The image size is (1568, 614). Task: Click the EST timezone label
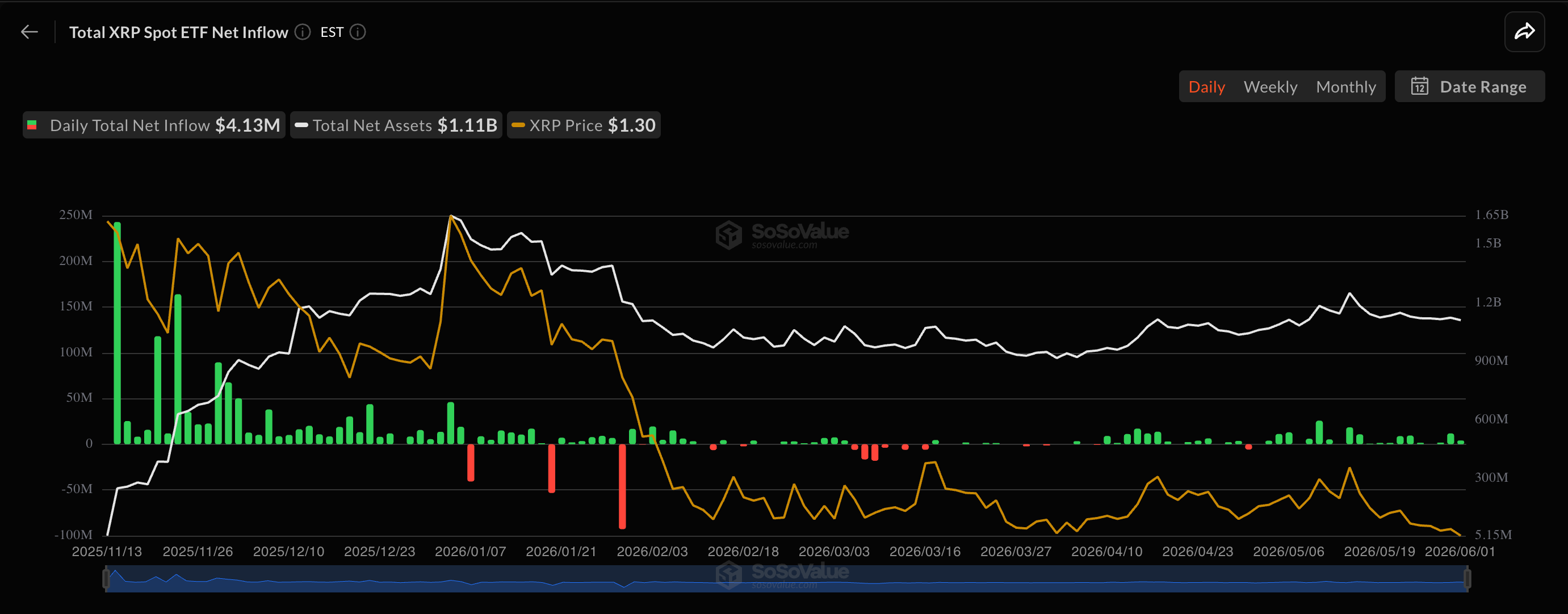[332, 32]
